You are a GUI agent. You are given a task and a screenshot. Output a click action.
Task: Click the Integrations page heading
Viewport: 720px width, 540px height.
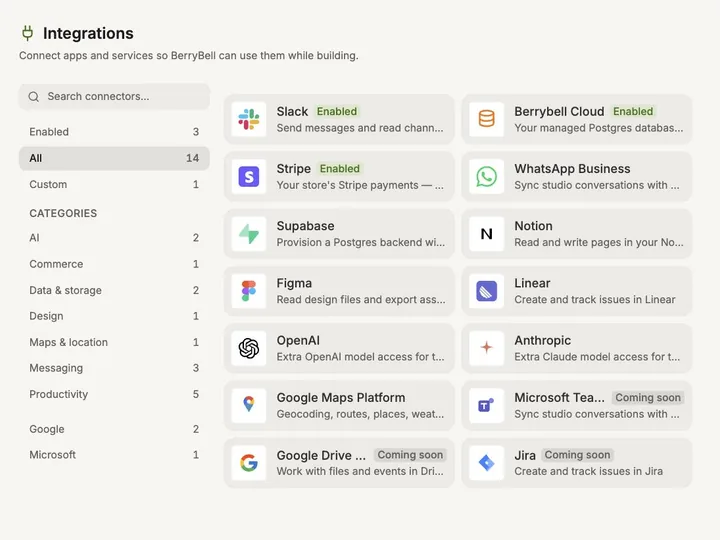[x=88, y=33]
